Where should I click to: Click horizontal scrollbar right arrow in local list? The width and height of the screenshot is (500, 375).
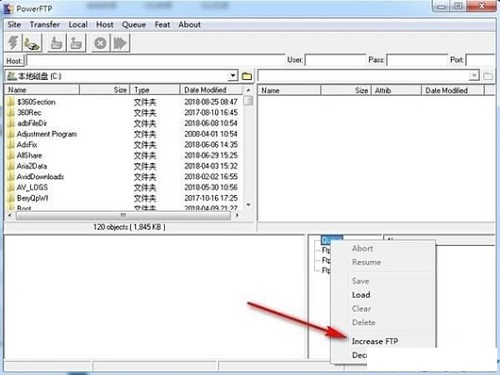pyautogui.click(x=237, y=215)
